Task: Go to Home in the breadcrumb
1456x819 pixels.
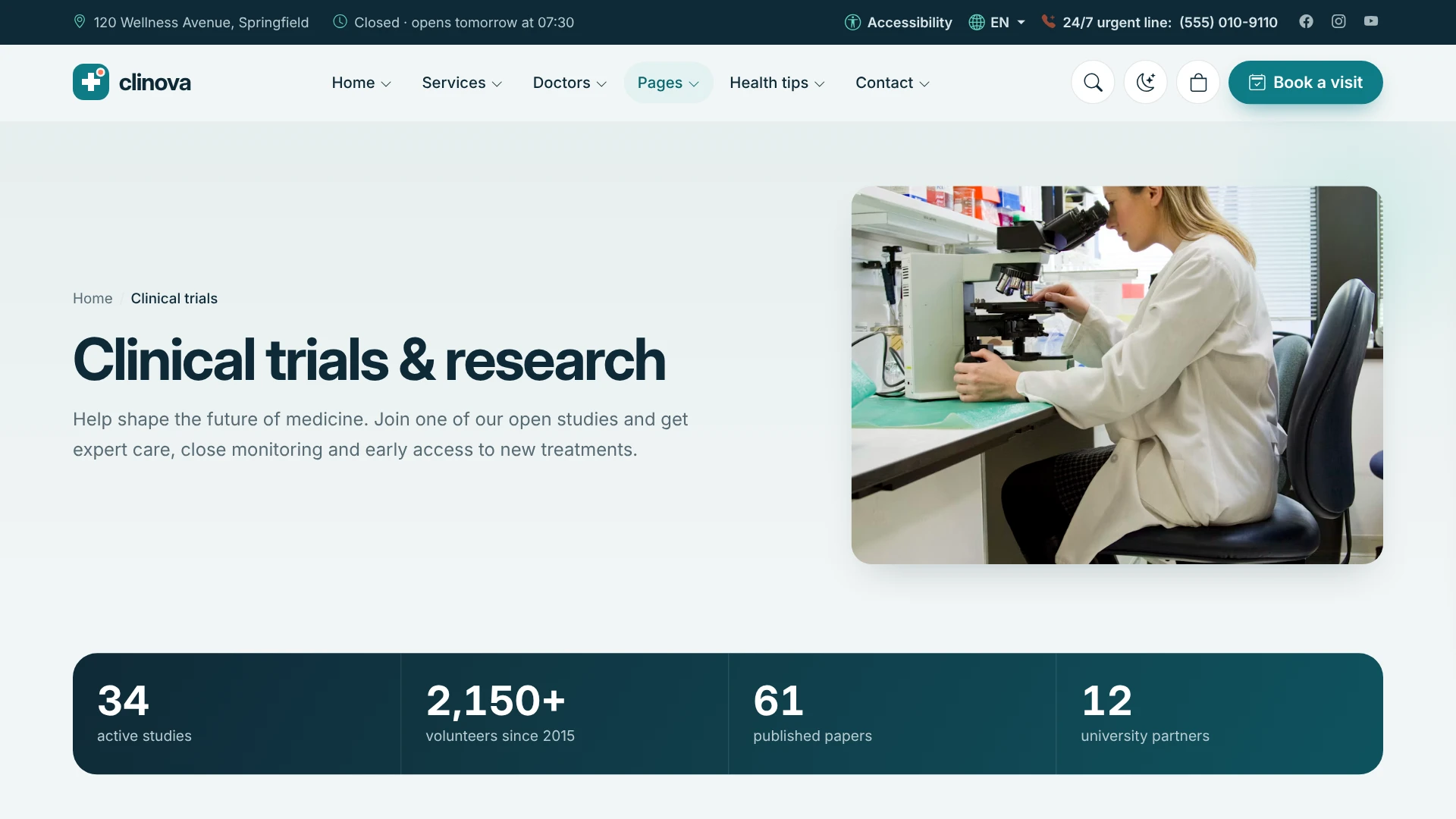Action: coord(93,299)
